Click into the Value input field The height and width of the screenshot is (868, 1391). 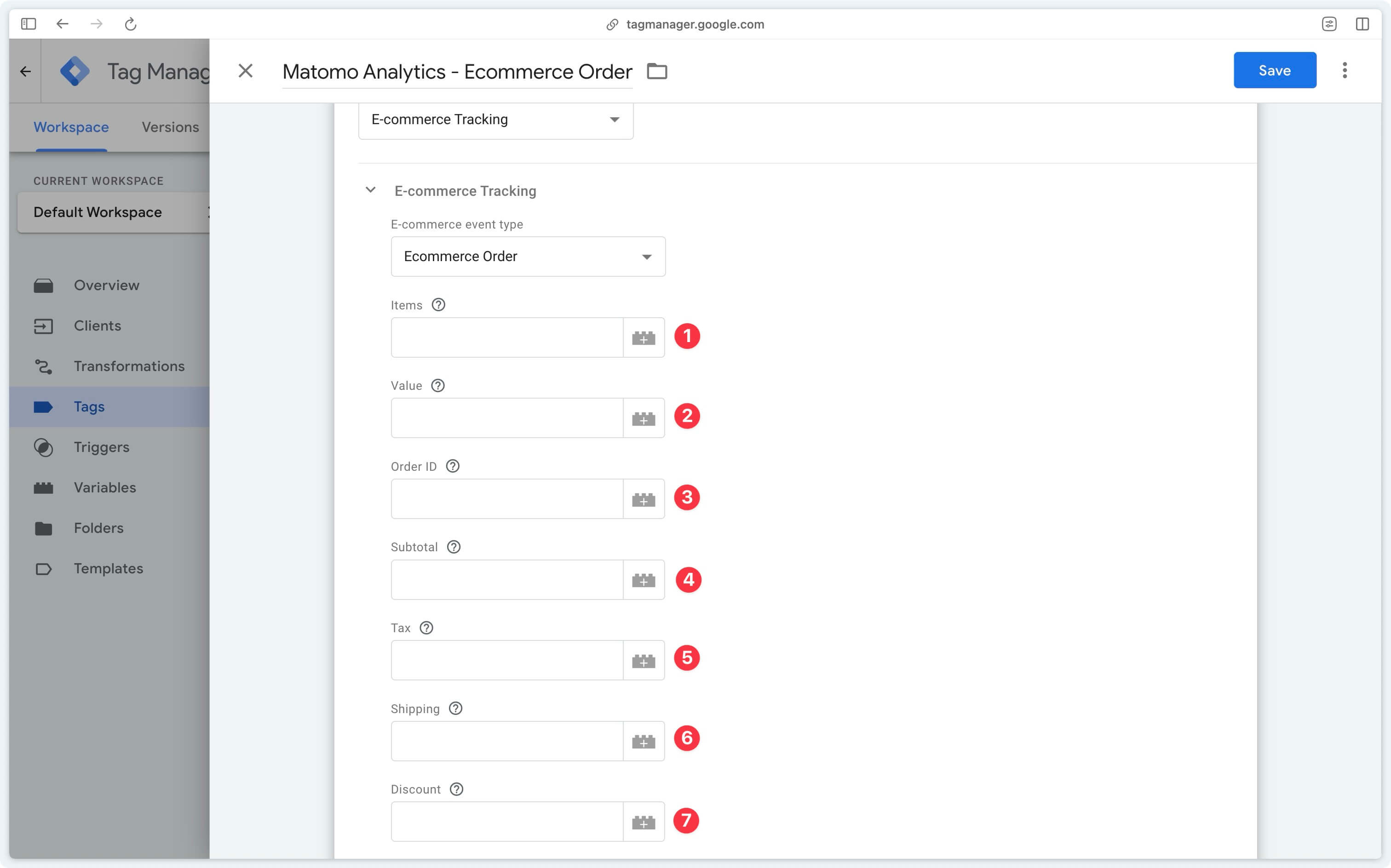(x=507, y=418)
